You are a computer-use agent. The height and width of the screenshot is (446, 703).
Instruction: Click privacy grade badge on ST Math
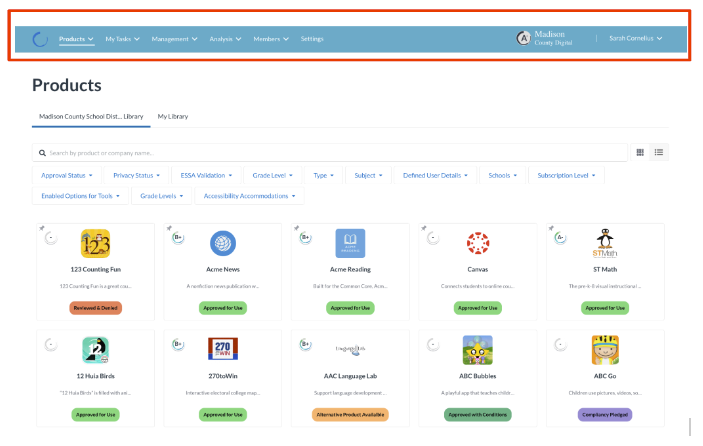[x=560, y=238]
